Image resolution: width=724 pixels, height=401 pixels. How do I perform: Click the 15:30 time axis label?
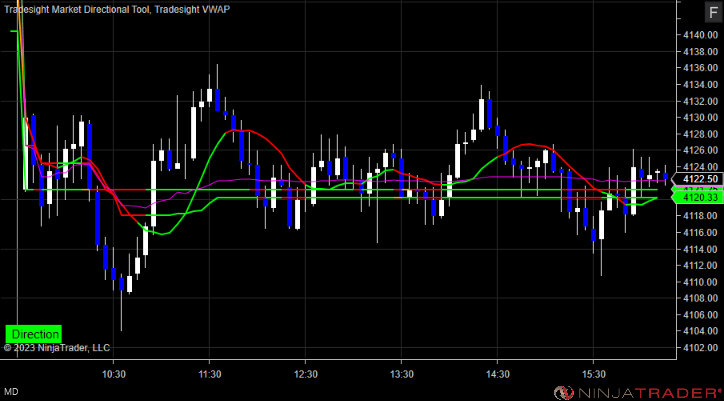[593, 373]
